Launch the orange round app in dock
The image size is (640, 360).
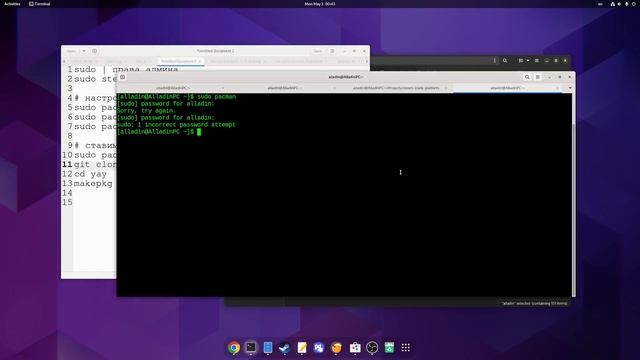coord(336,347)
